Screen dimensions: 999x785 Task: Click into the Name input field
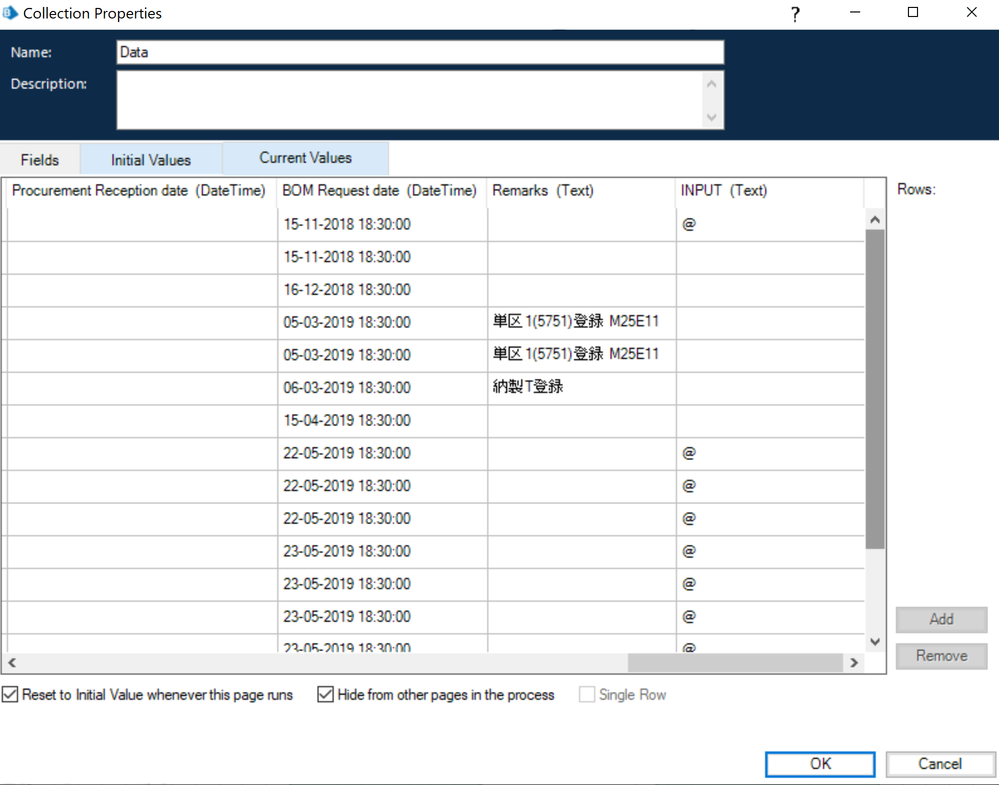[x=420, y=52]
